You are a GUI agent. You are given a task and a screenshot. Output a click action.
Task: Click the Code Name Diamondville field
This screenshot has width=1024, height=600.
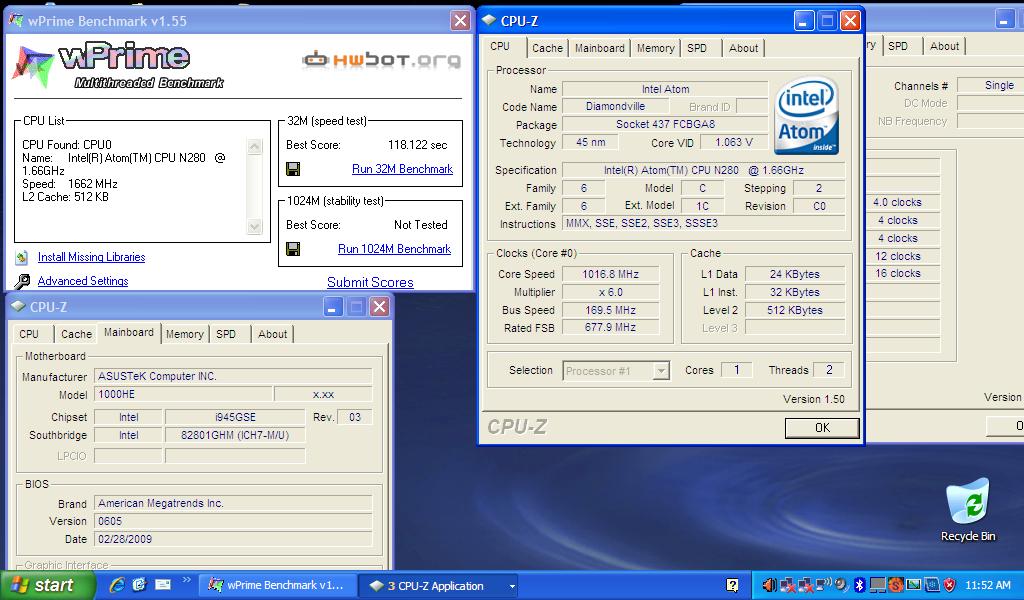(x=615, y=106)
